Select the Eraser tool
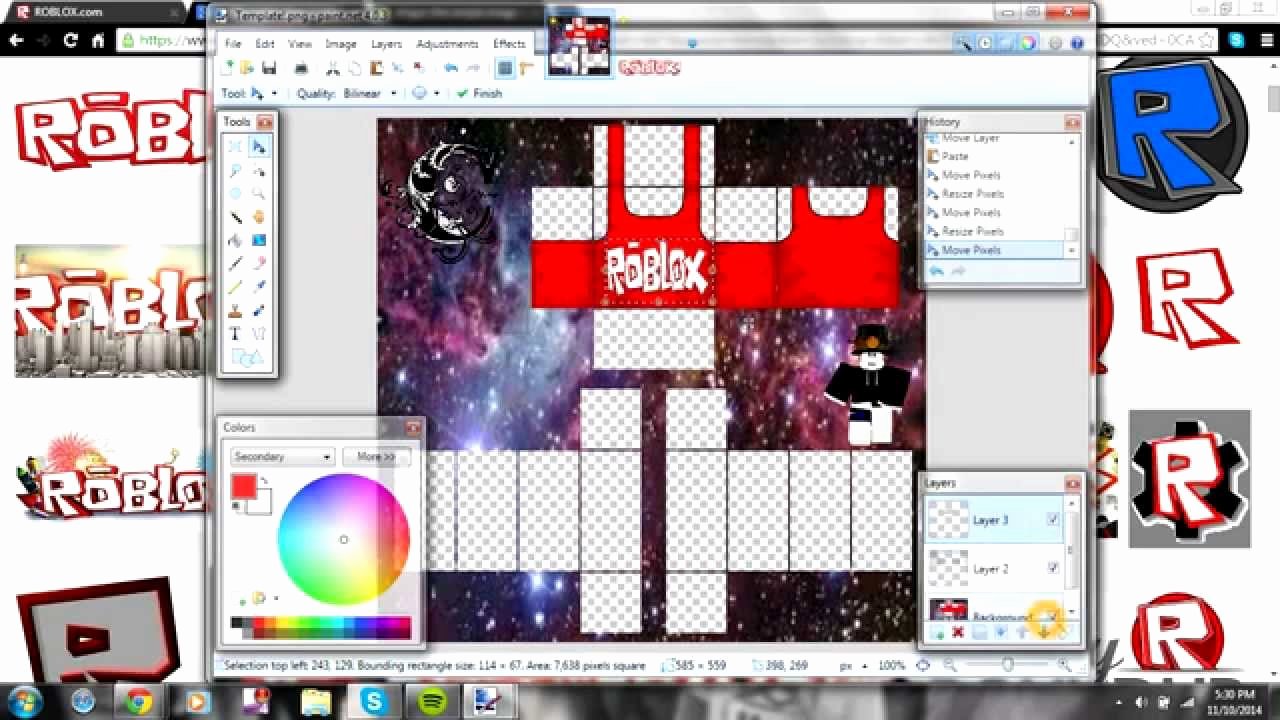This screenshot has height=720, width=1280. tap(259, 264)
